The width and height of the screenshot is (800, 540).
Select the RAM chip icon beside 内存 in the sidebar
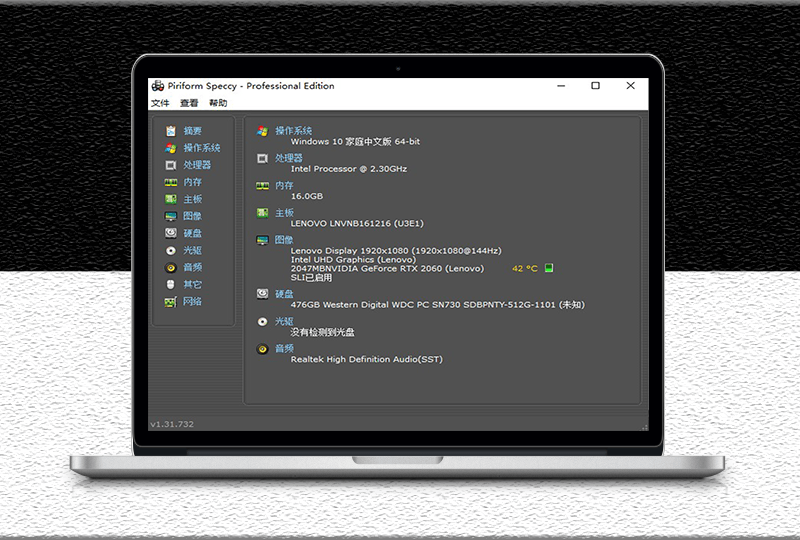point(171,182)
